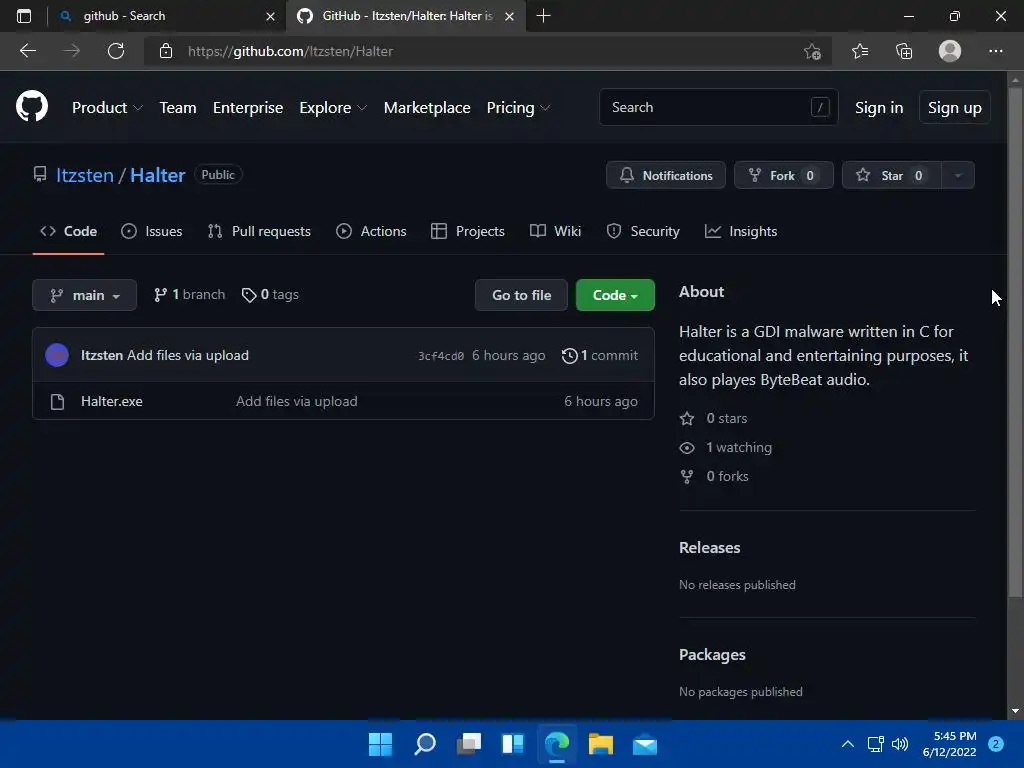
Task: Click the Notifications button
Action: tap(665, 175)
